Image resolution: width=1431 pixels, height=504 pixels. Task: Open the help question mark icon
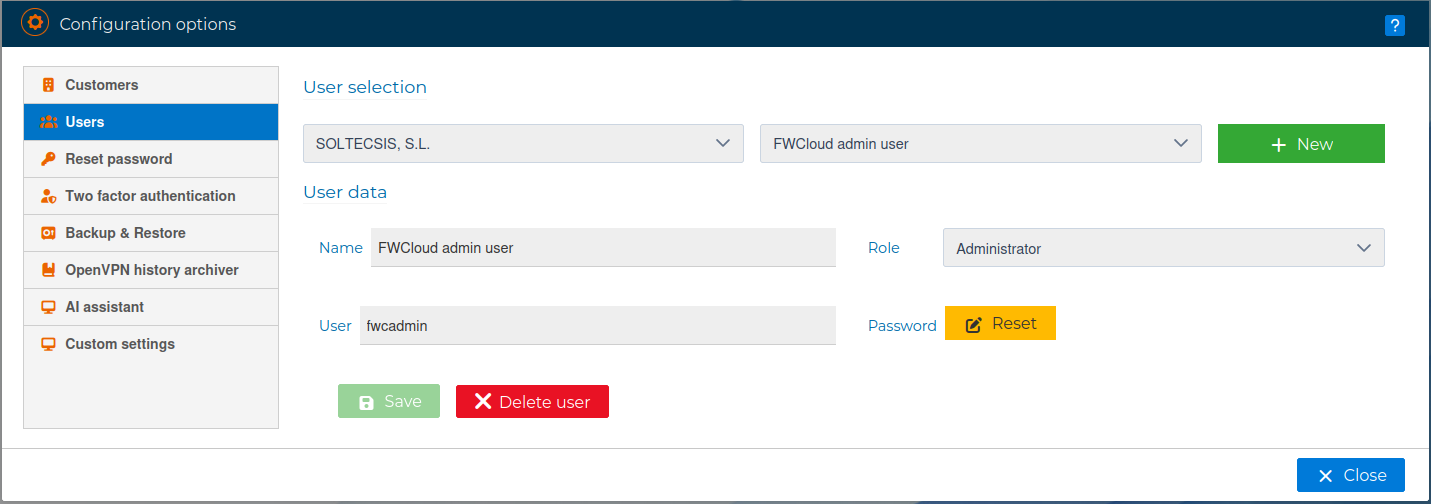click(1394, 26)
